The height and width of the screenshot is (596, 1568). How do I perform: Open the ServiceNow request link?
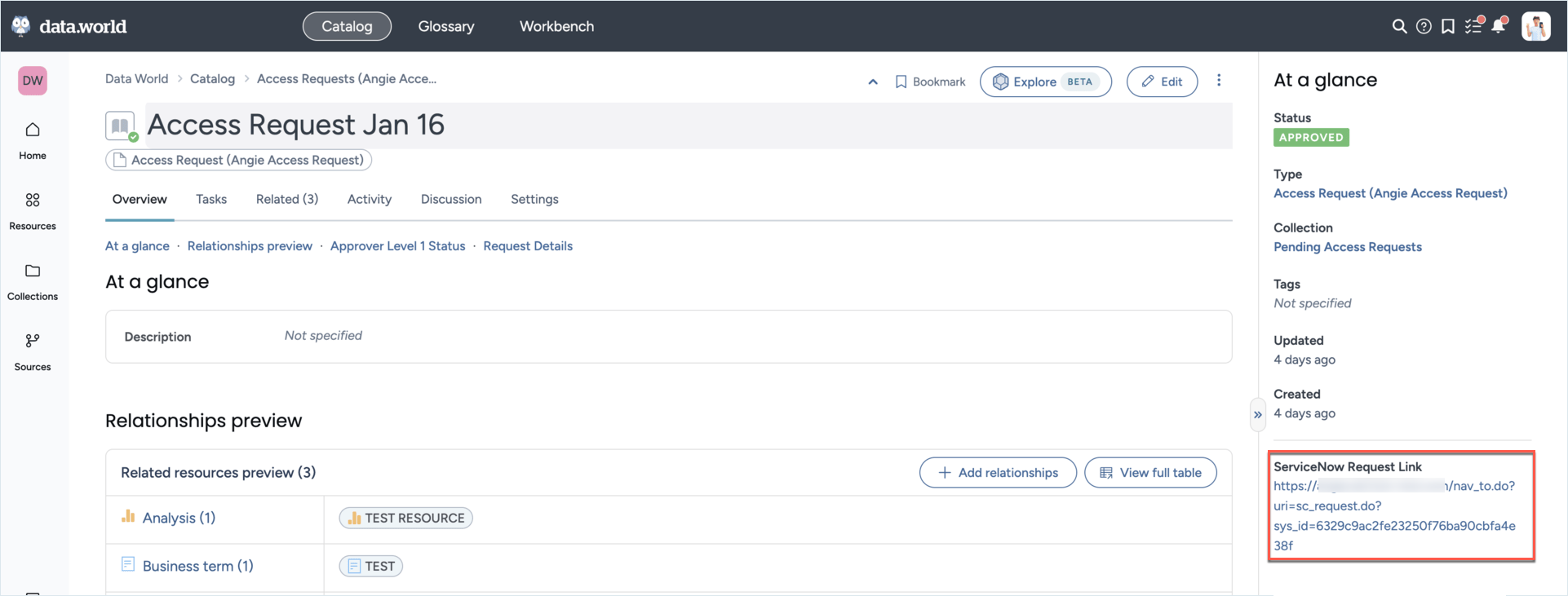(1393, 515)
